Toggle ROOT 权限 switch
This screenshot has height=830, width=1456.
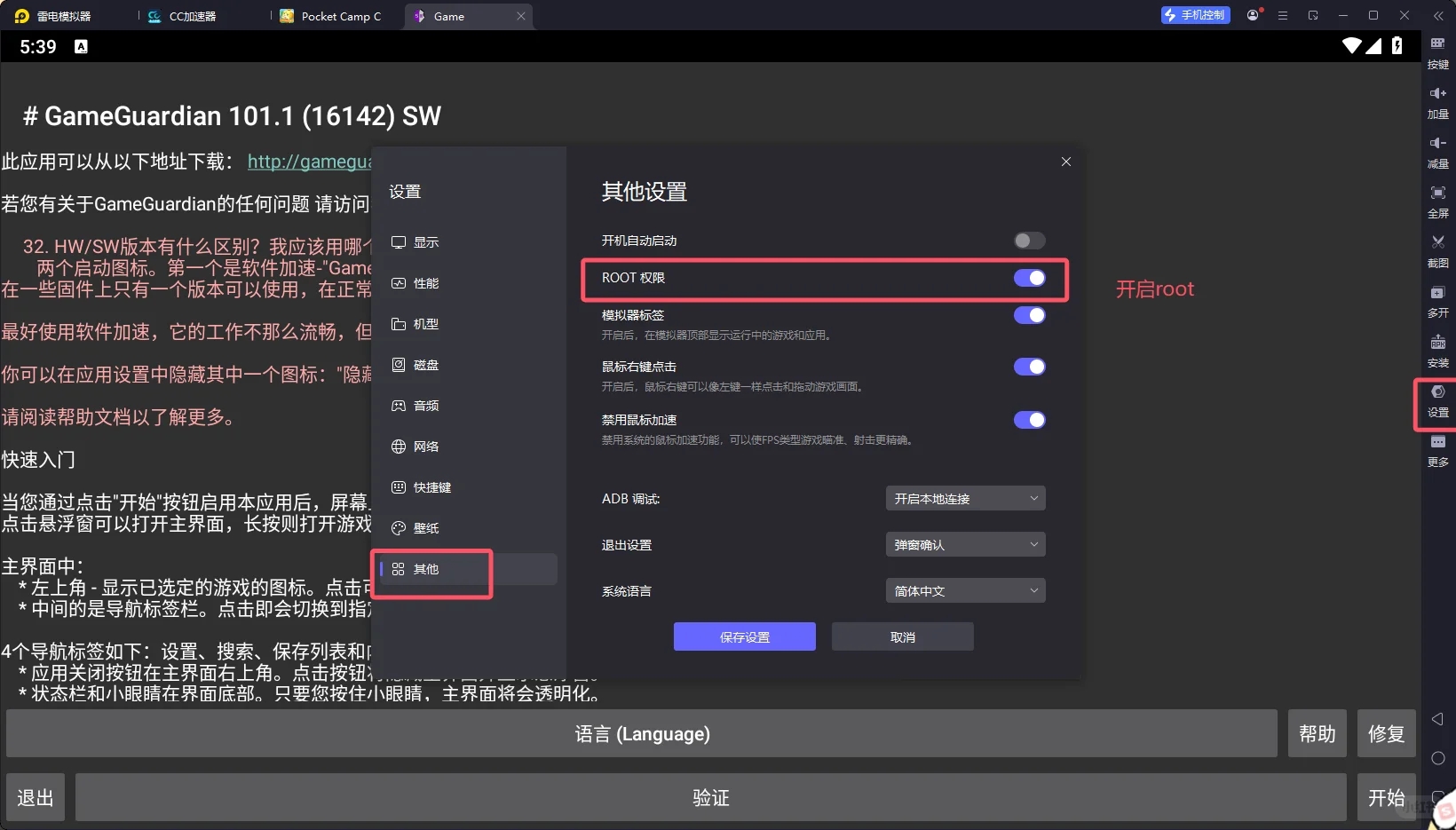1030,278
